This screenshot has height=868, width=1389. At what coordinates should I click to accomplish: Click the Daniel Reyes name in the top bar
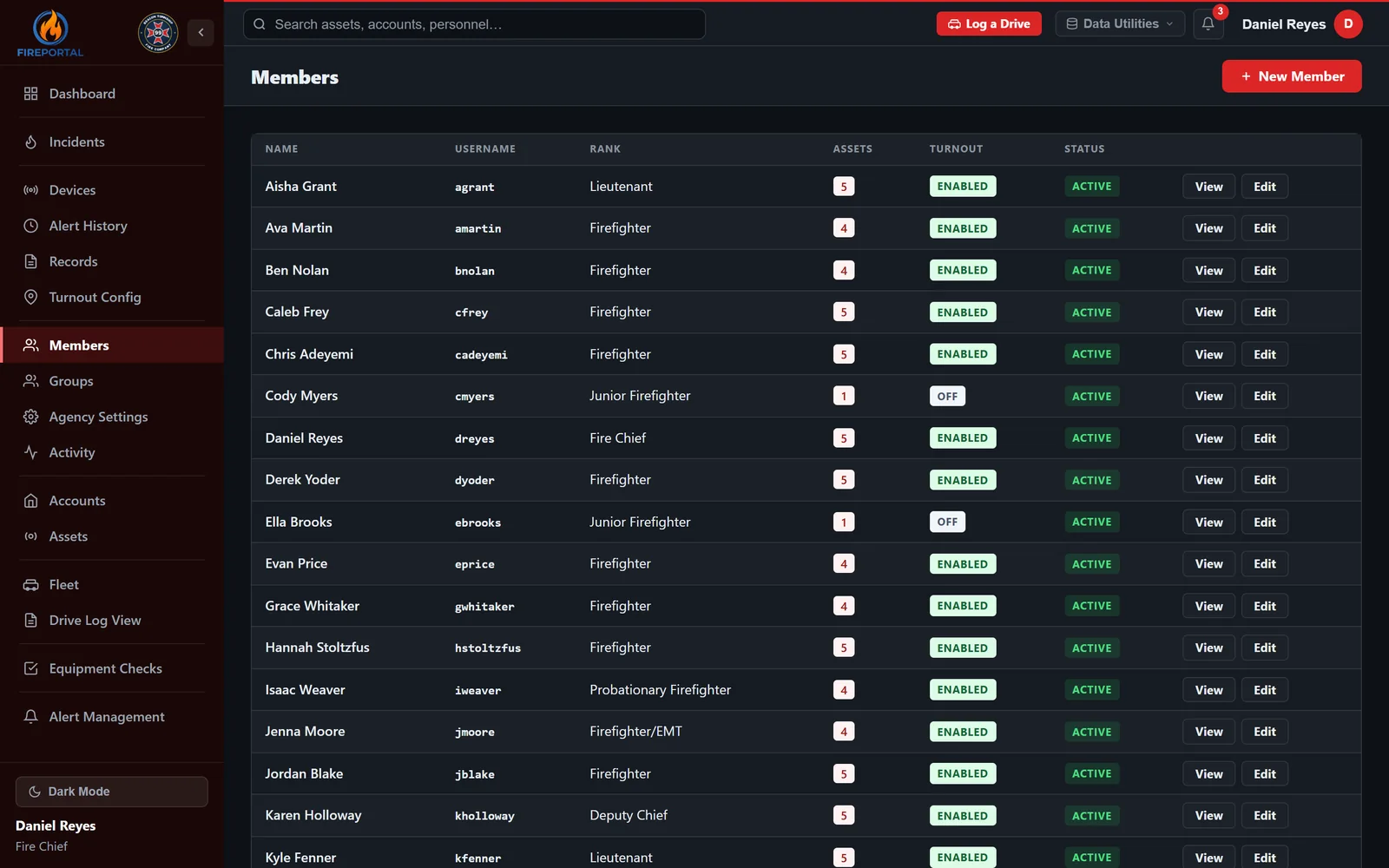(x=1283, y=24)
